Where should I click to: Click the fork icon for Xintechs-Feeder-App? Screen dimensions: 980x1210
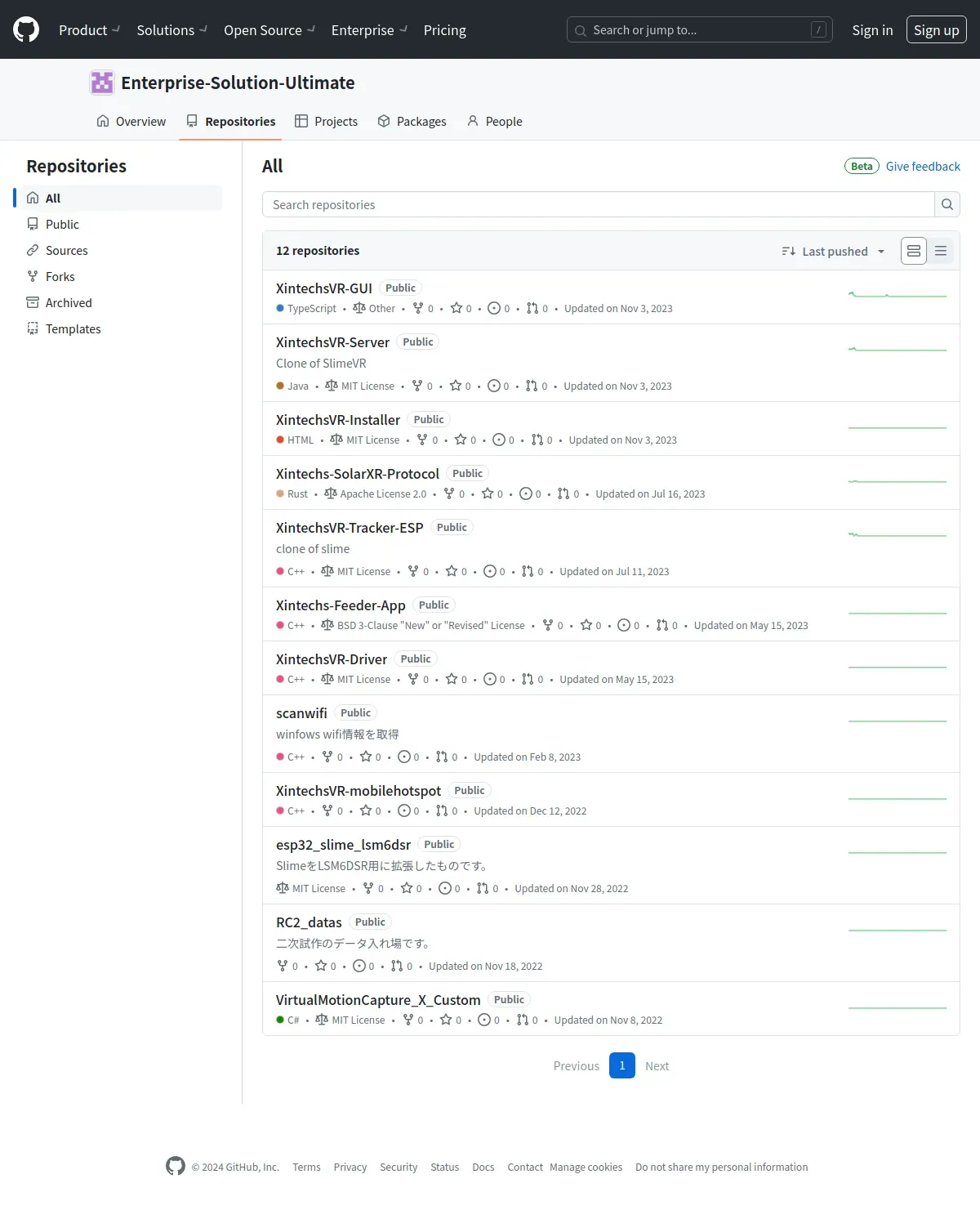(548, 625)
